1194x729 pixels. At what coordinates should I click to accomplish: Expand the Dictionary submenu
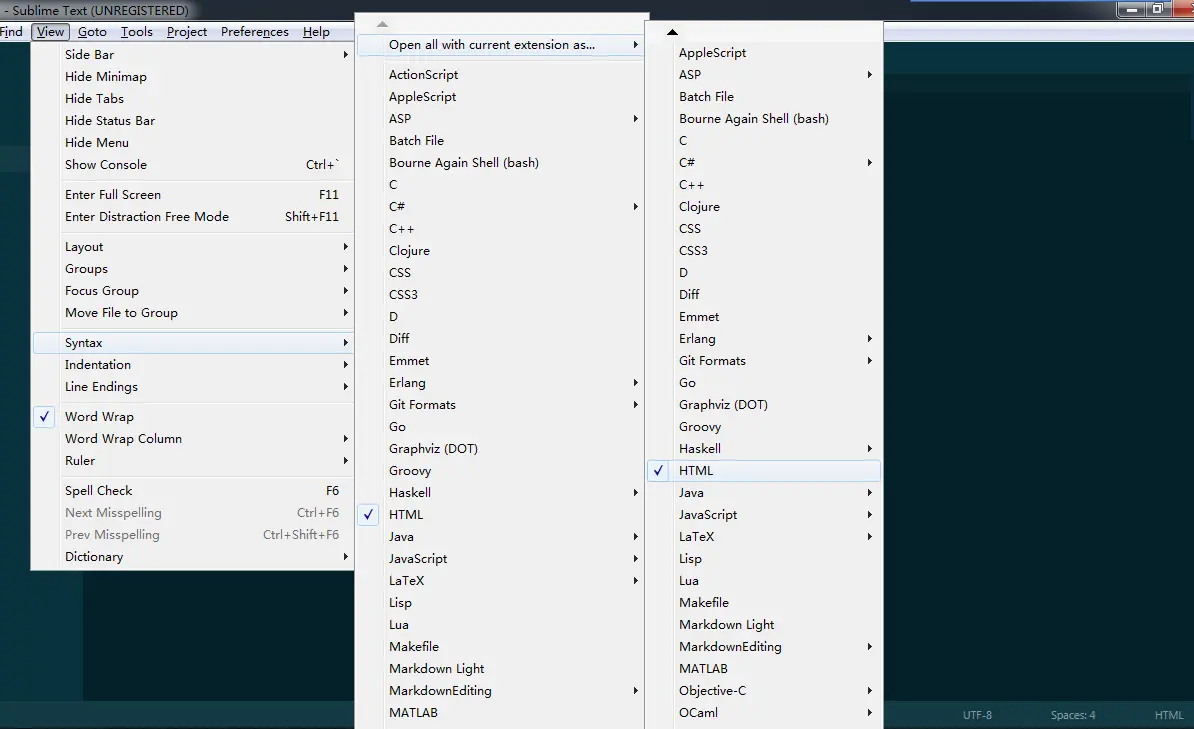pos(193,558)
